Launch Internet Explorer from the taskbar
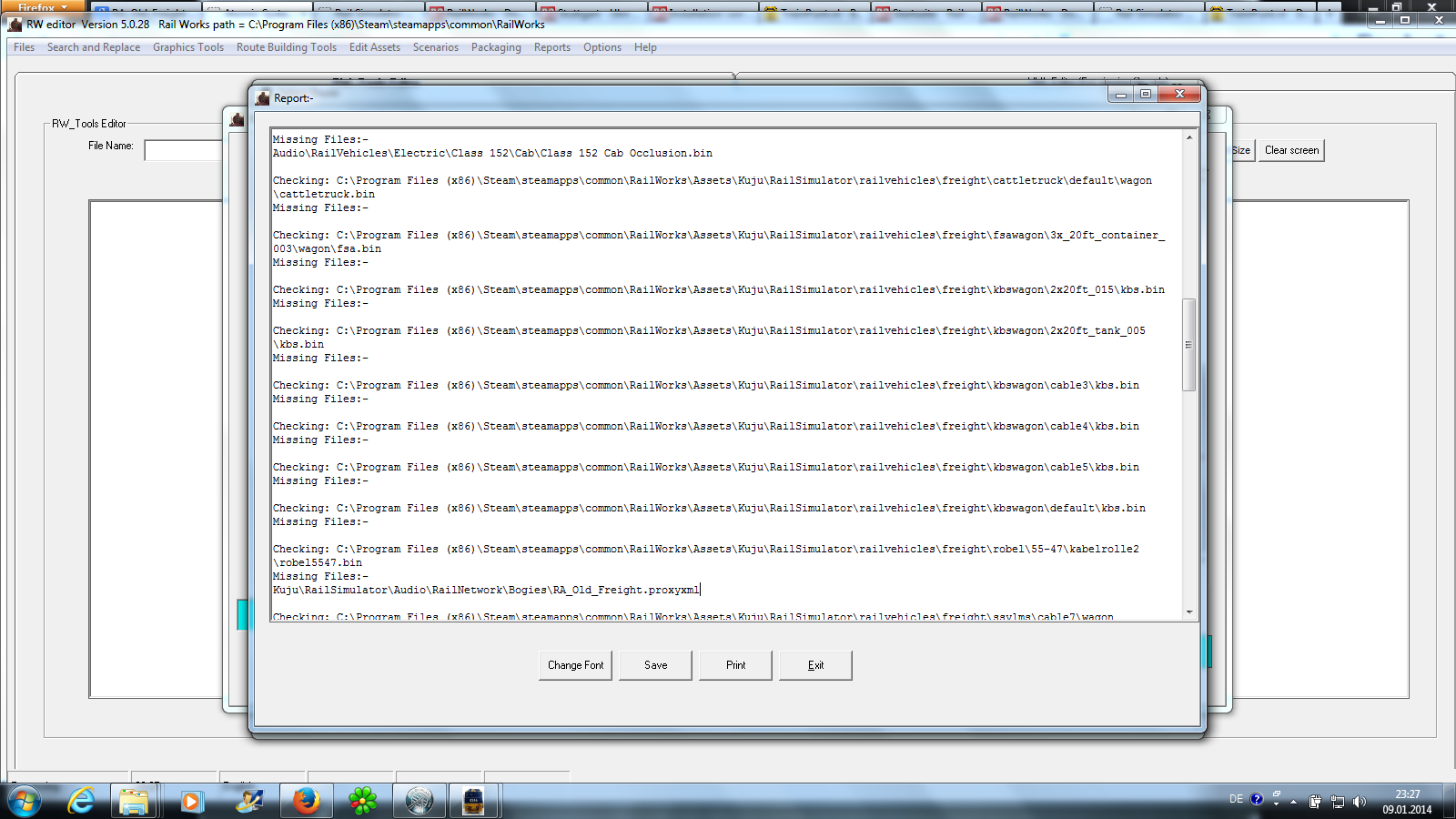This screenshot has width=1456, height=819. 81,801
